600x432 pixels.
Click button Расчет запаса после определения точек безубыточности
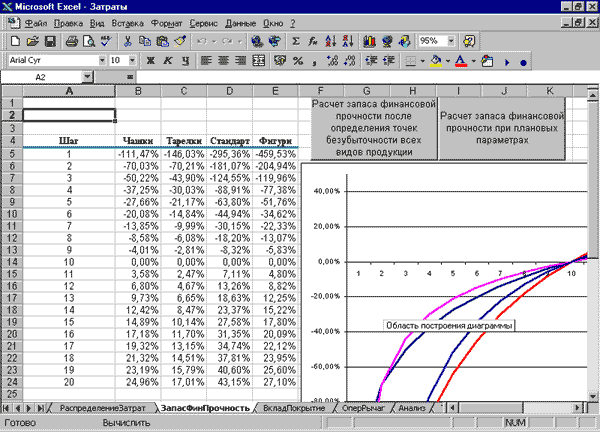point(374,128)
